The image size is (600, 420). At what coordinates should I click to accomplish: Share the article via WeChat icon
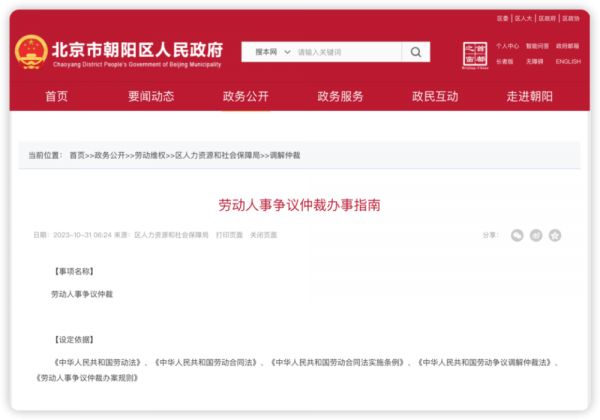click(x=517, y=235)
